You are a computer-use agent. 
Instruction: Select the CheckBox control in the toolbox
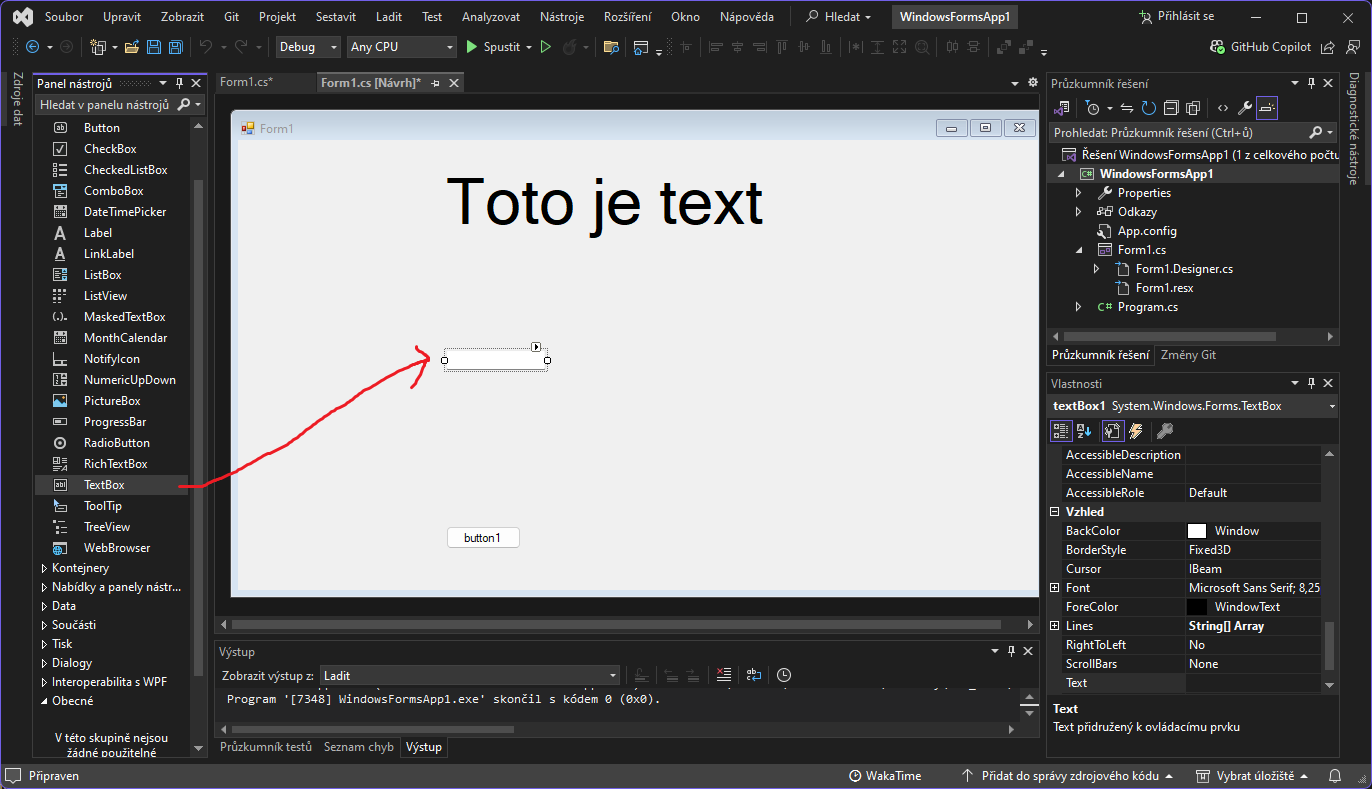click(110, 149)
